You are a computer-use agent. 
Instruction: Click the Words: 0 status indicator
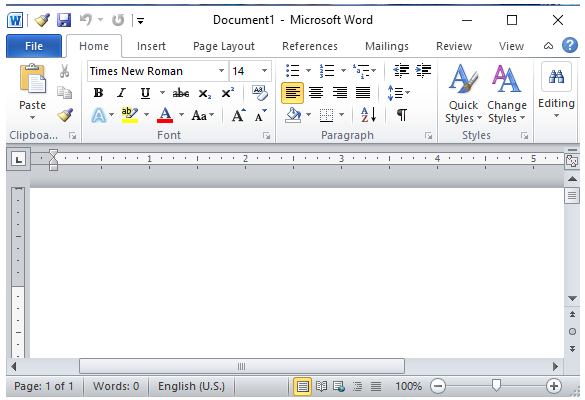(116, 386)
